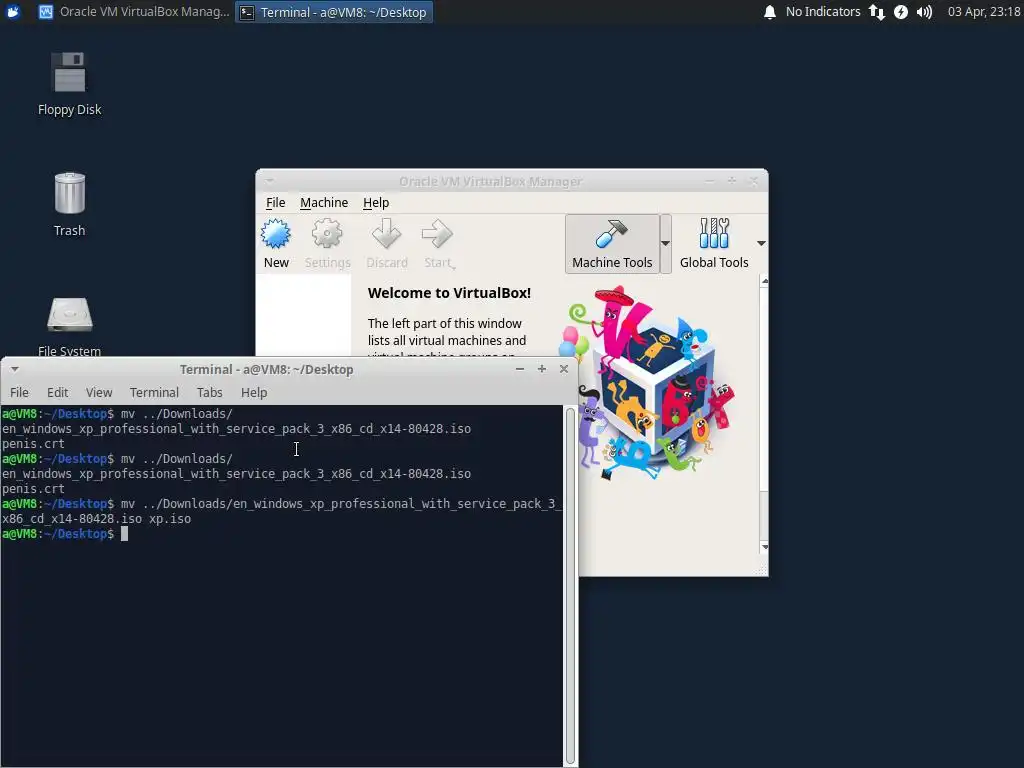Click the Start arrow toolbar icon

[x=437, y=234]
